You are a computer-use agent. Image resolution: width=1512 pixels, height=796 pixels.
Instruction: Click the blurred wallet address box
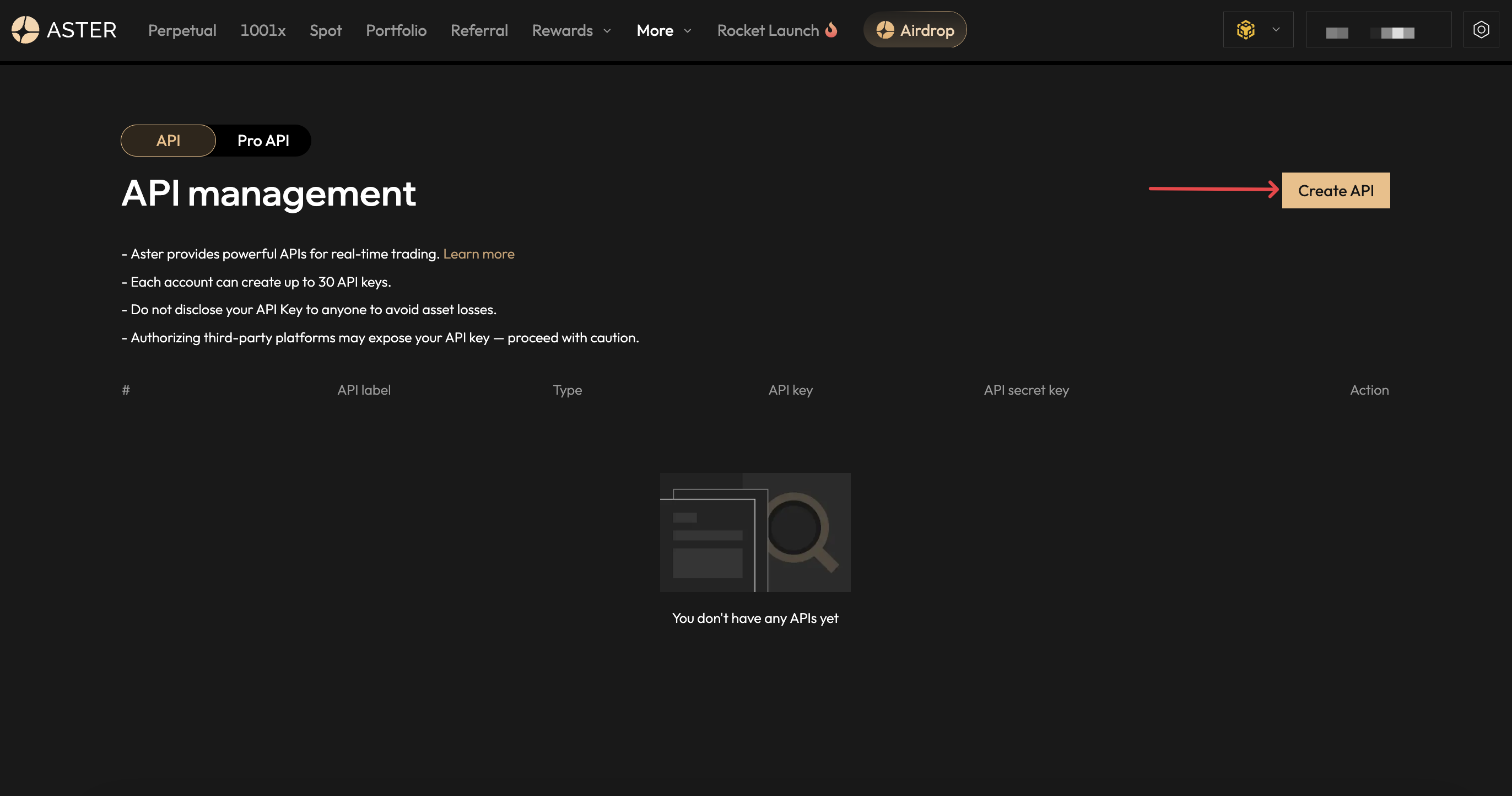(x=1378, y=30)
